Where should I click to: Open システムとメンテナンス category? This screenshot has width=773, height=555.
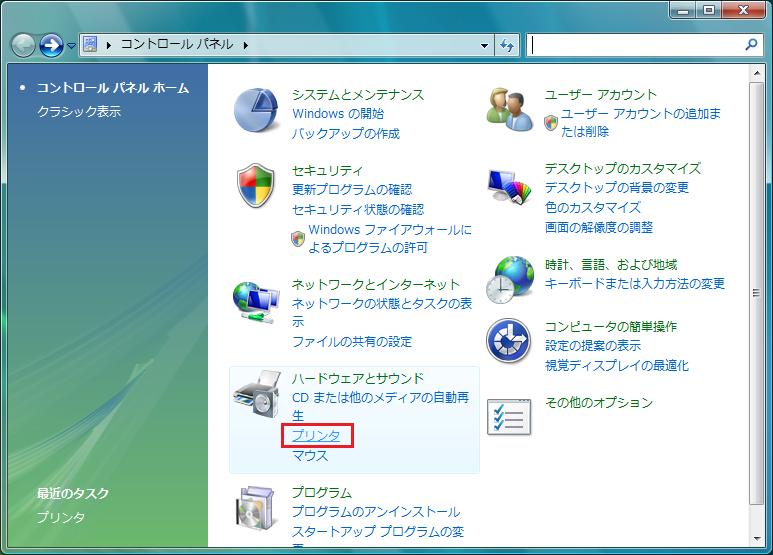(x=358, y=95)
